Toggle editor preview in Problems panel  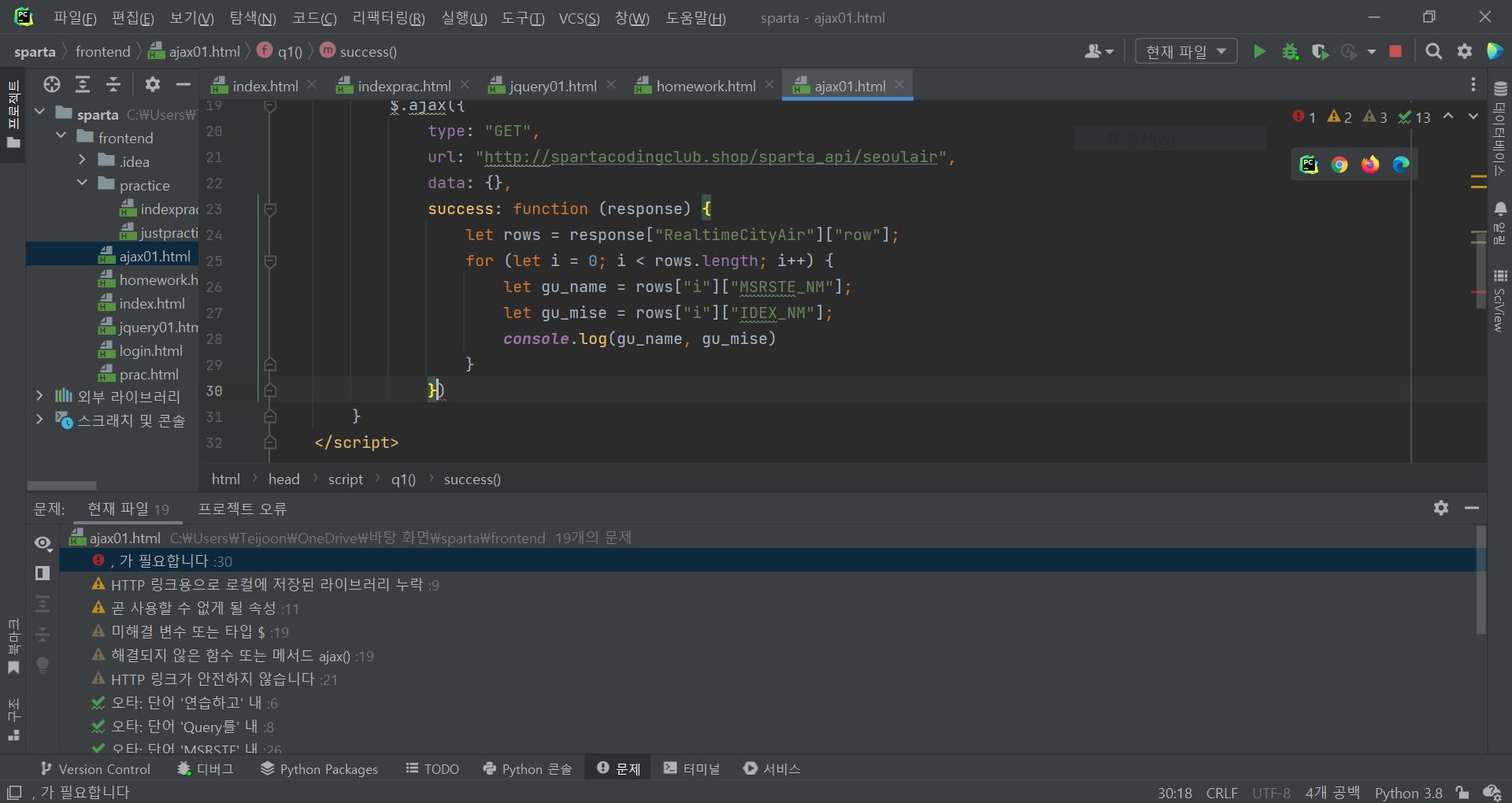[x=43, y=573]
